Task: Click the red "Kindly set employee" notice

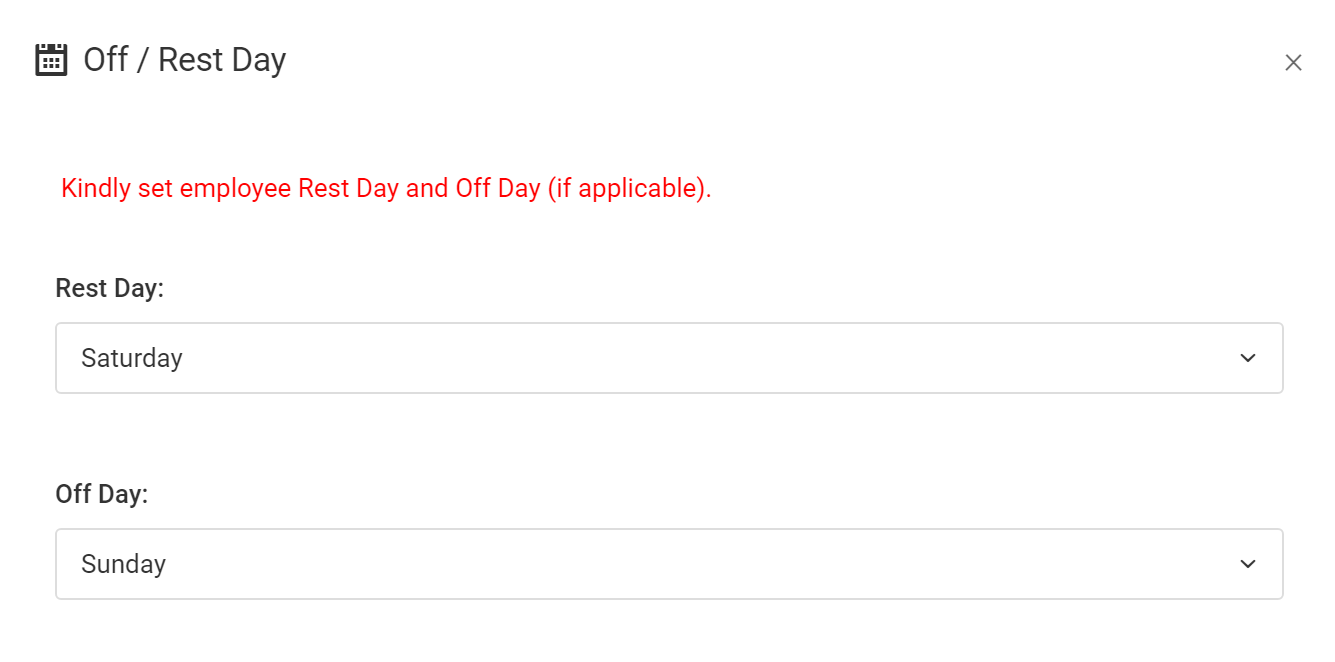Action: (386, 188)
